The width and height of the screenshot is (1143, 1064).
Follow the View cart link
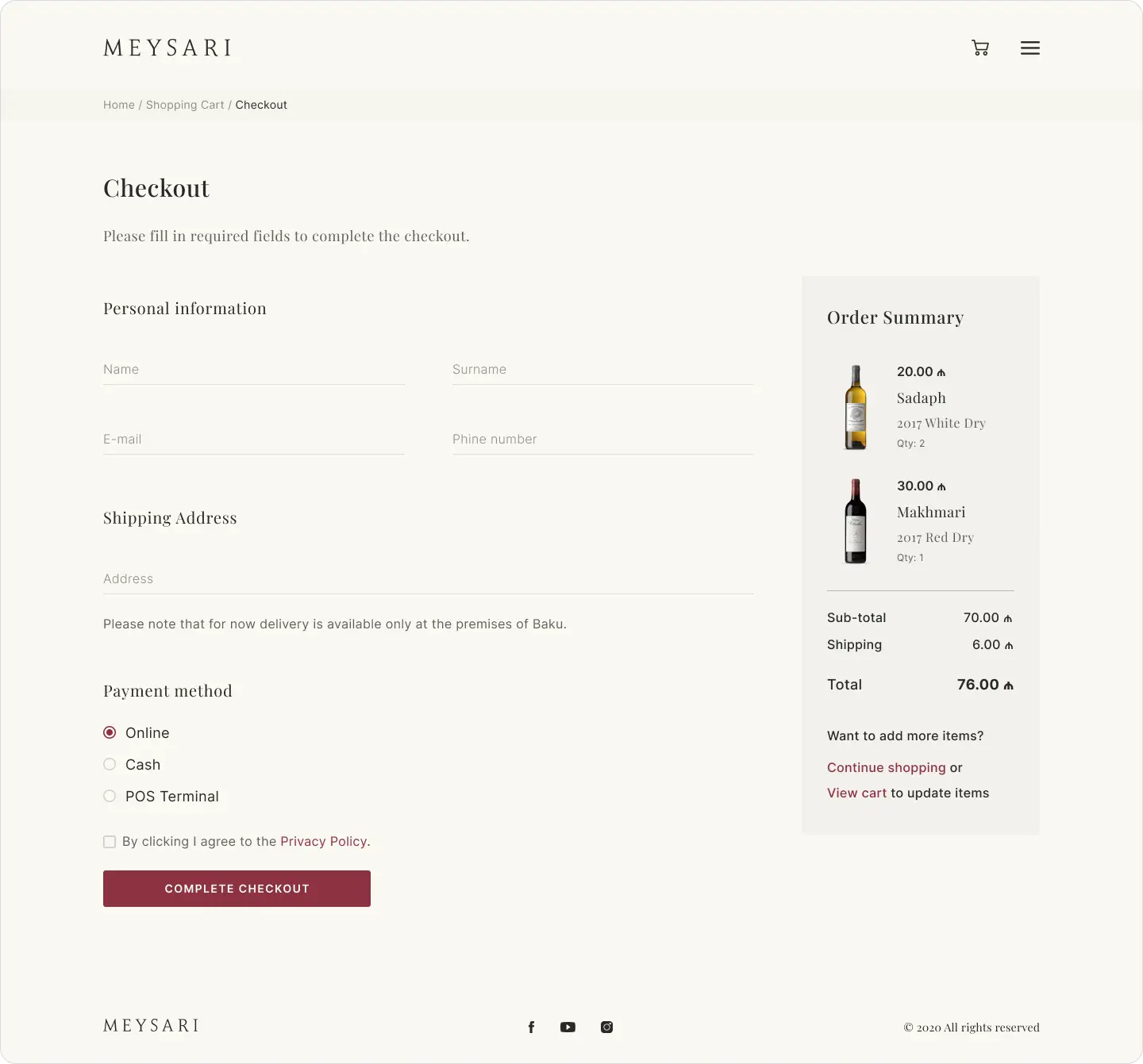[856, 793]
